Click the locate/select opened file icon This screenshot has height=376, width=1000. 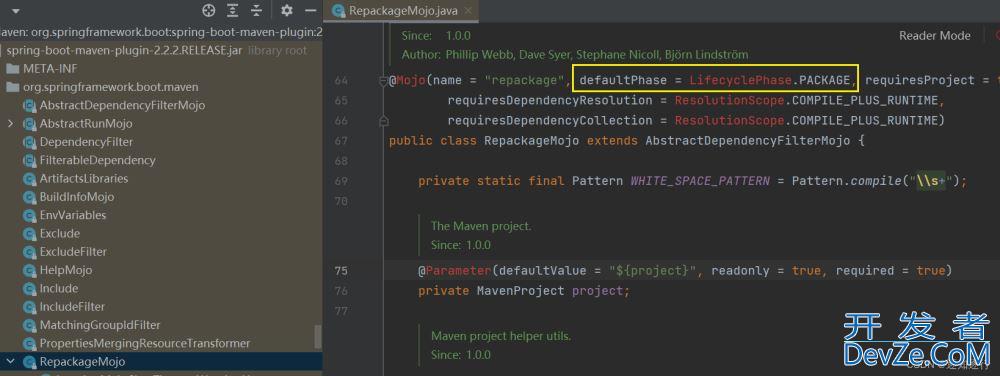(x=209, y=10)
